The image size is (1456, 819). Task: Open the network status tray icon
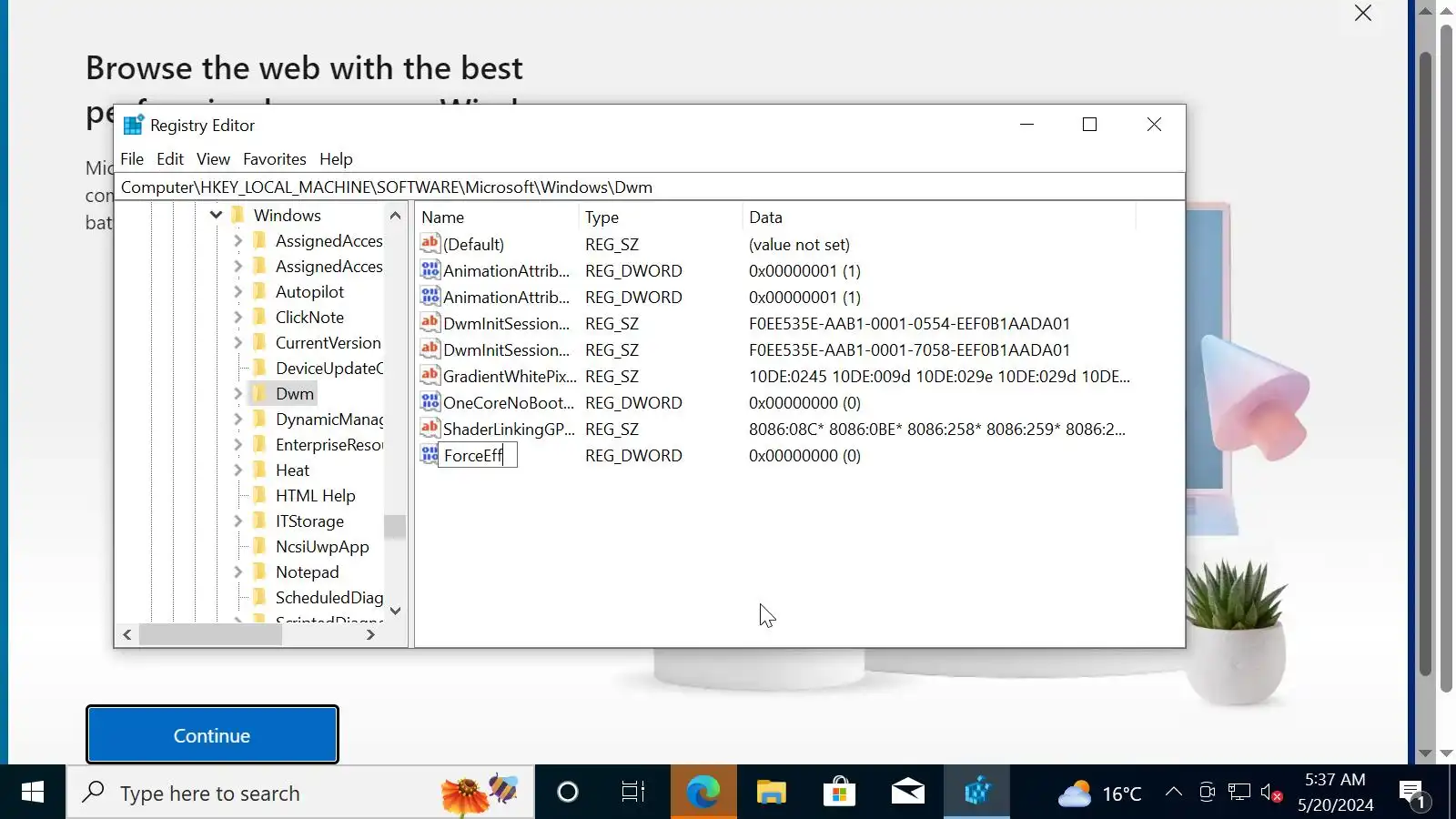tap(1239, 793)
